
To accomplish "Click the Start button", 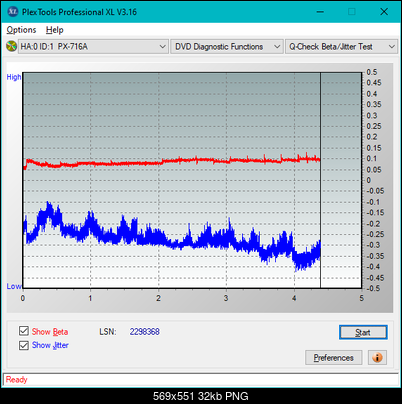I will 363,332.
